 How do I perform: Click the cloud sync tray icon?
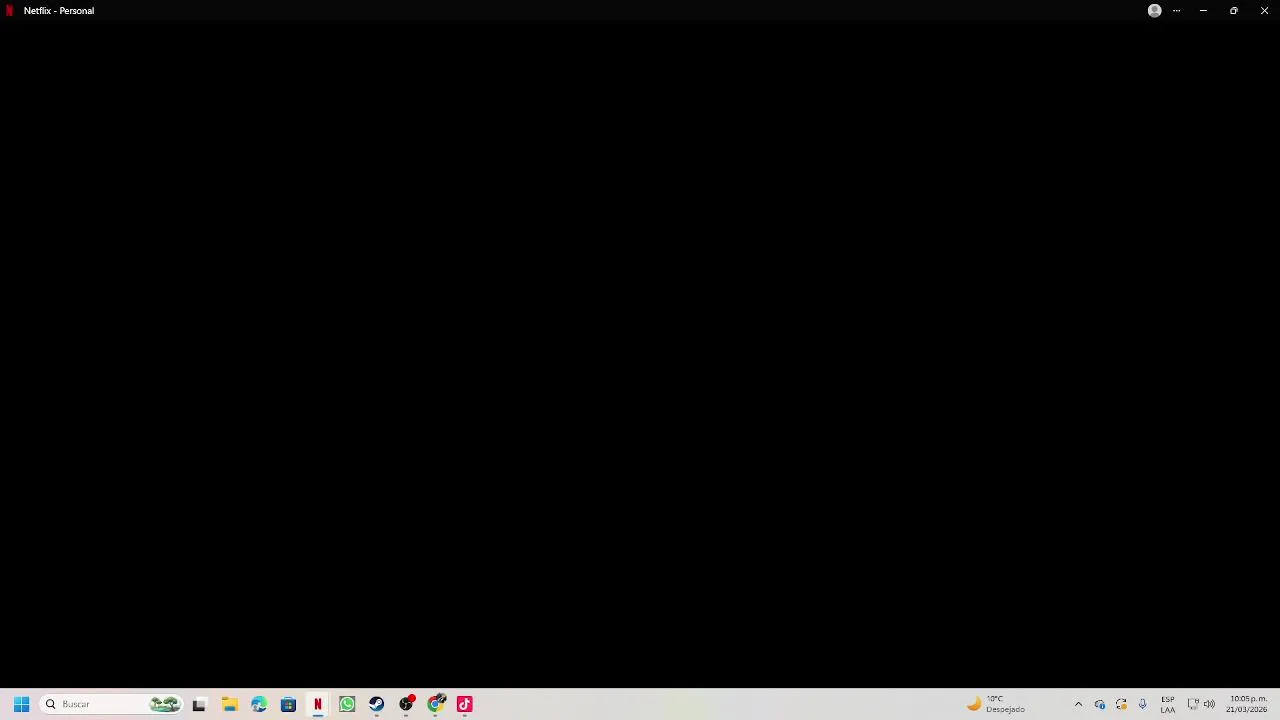(x=1100, y=704)
